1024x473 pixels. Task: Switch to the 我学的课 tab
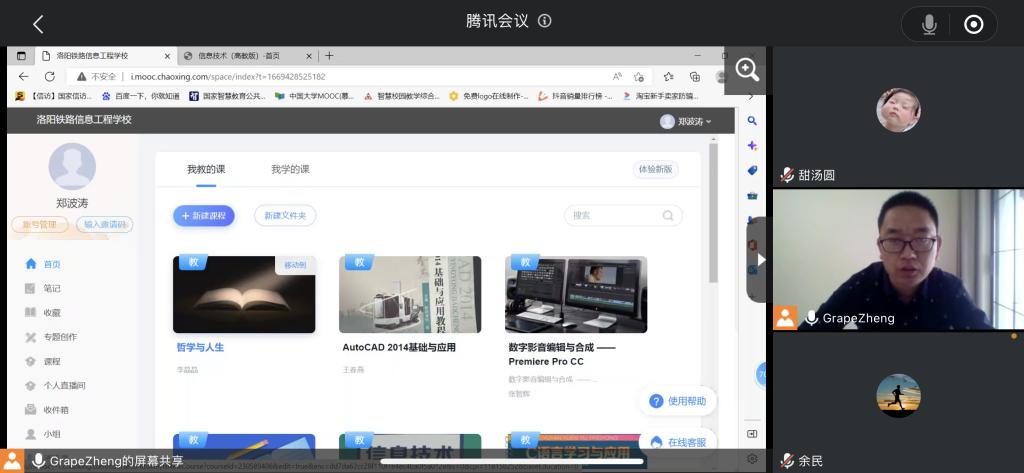(x=290, y=169)
